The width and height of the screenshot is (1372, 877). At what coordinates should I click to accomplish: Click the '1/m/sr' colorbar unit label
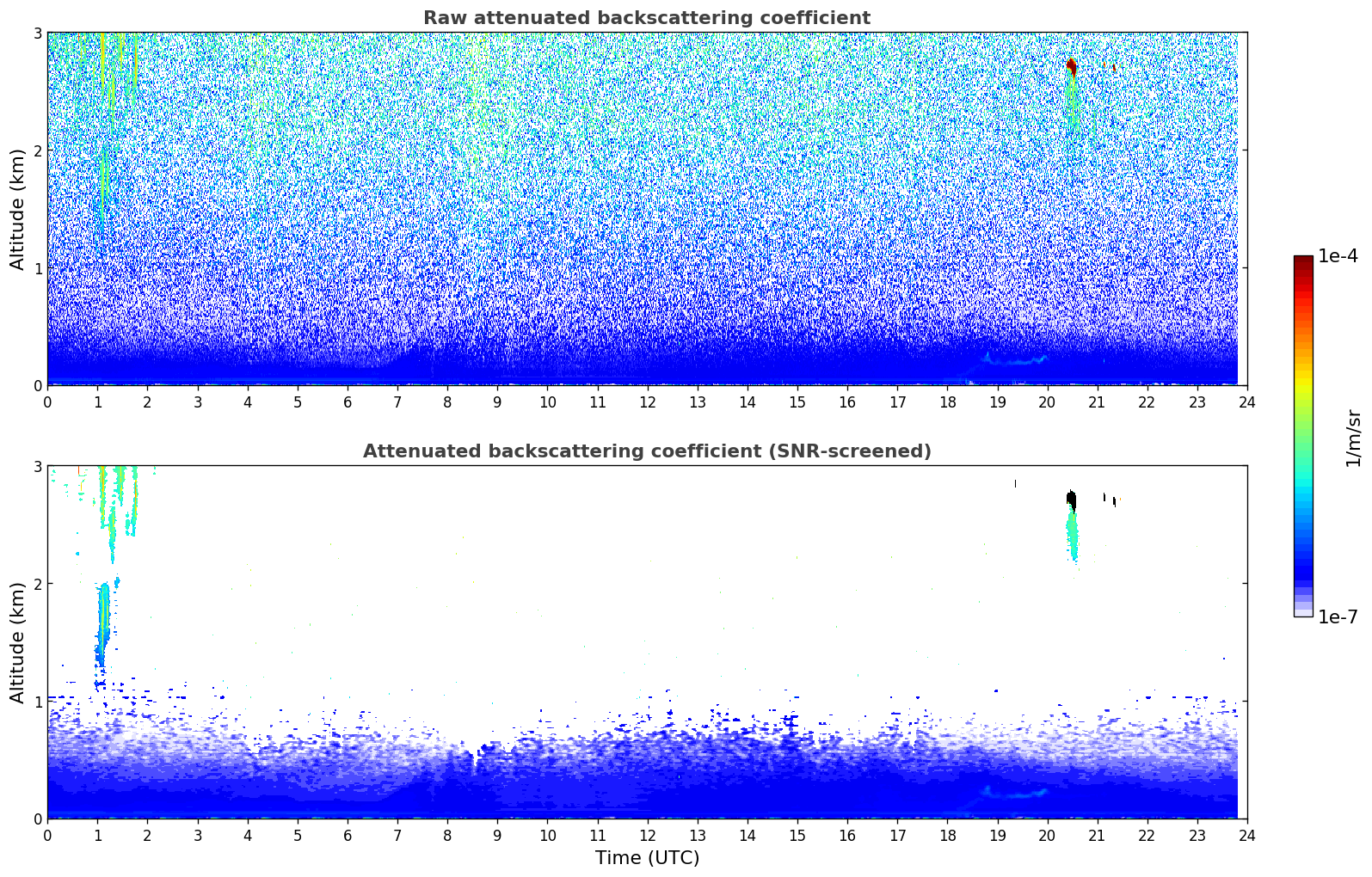click(1353, 438)
